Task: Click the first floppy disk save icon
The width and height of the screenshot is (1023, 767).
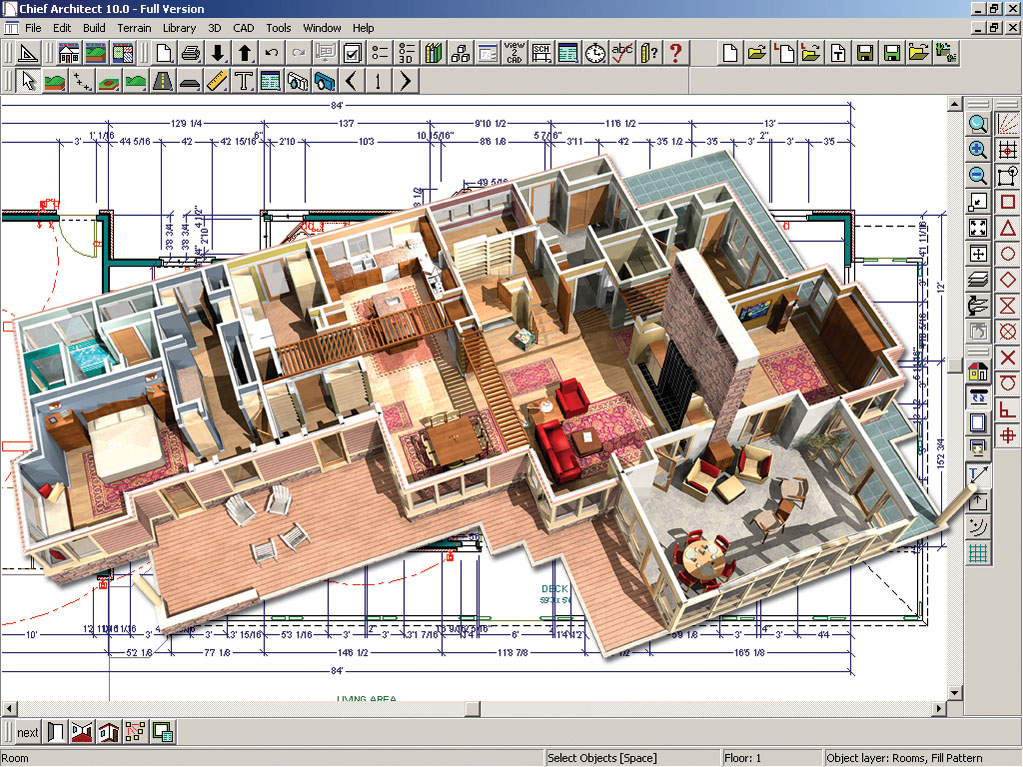Action: point(864,53)
